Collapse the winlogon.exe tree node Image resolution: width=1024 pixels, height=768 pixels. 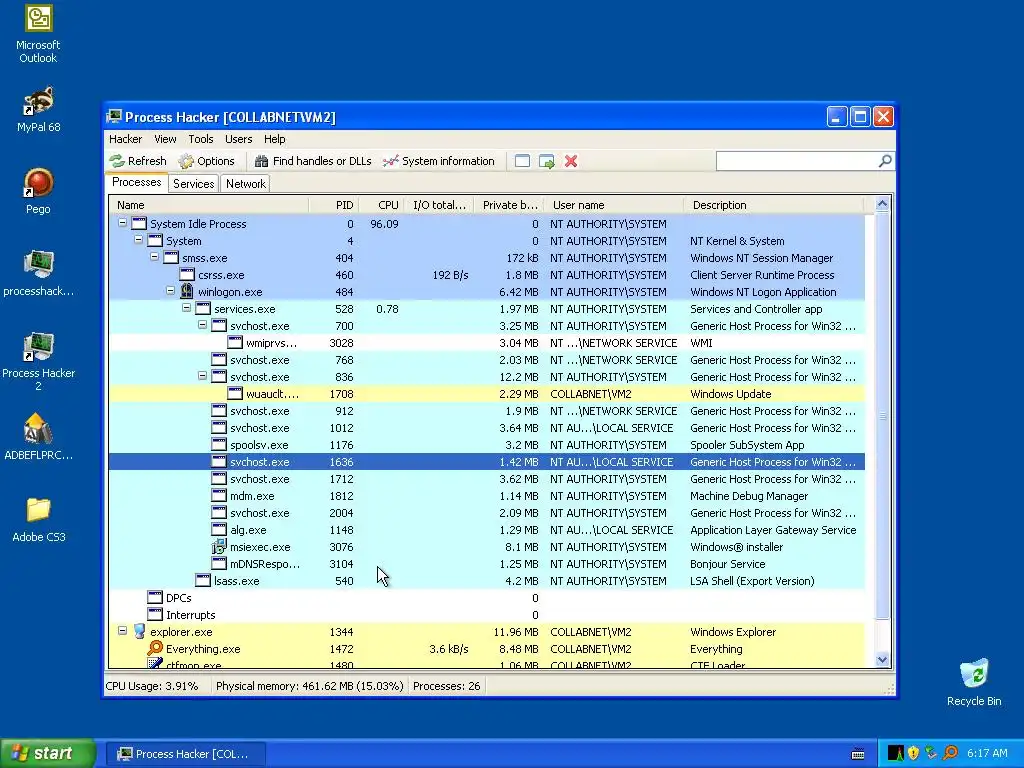coord(170,291)
